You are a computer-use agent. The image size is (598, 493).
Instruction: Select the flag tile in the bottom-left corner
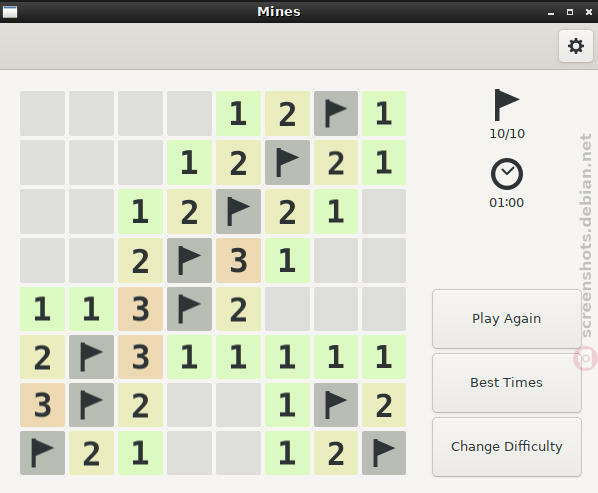coord(42,453)
